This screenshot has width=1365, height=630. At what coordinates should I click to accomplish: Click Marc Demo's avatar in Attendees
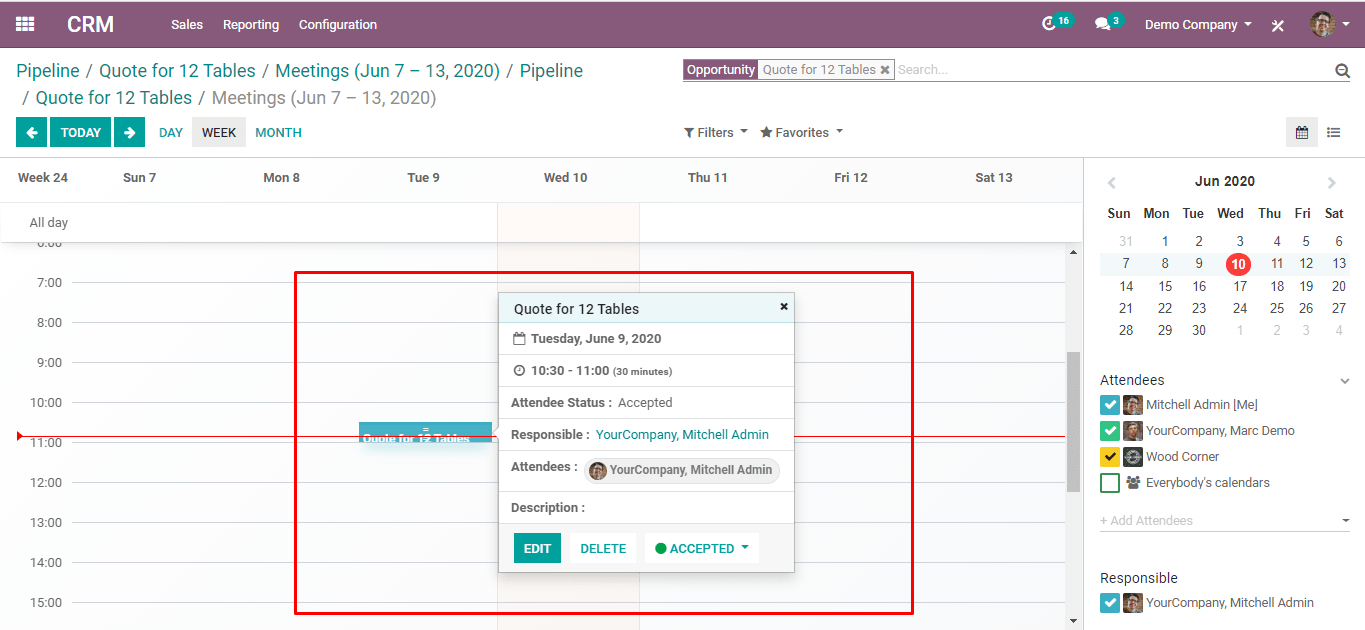[1133, 431]
